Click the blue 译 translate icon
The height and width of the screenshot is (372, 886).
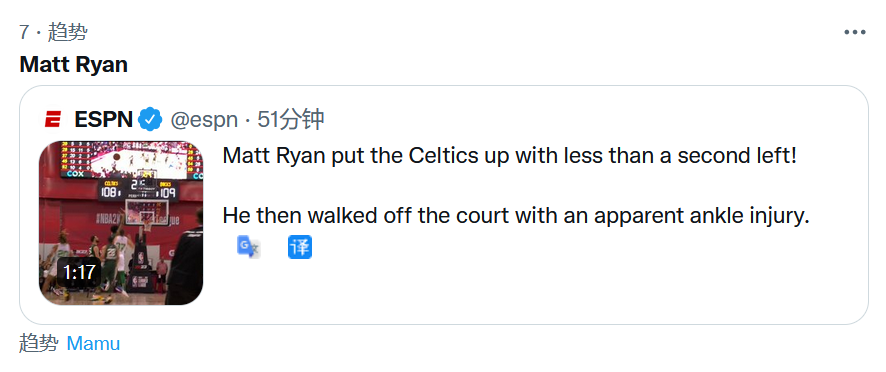pyautogui.click(x=300, y=248)
